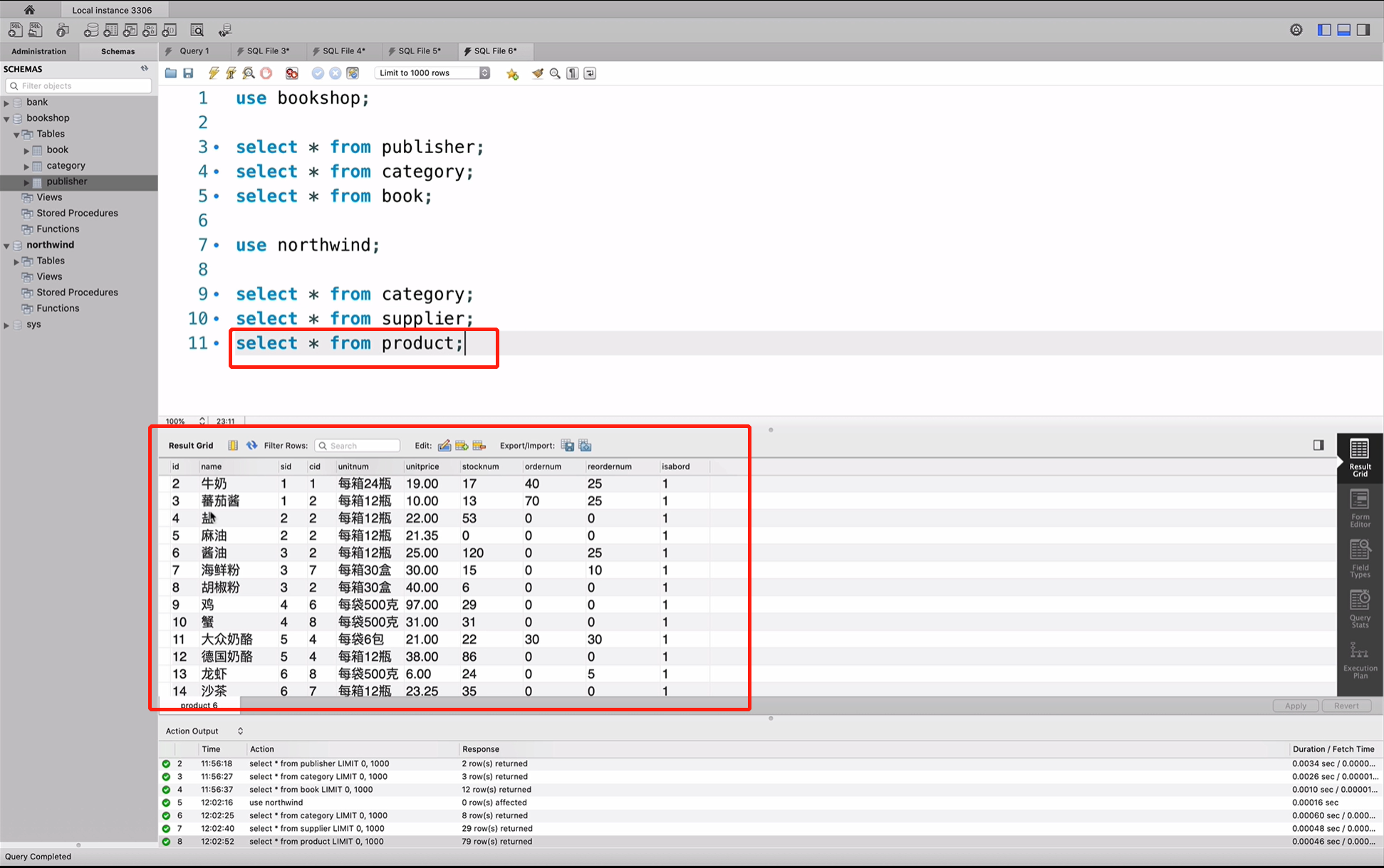Create a new function icon
This screenshot has width=1384, height=868.
pos(170,30)
